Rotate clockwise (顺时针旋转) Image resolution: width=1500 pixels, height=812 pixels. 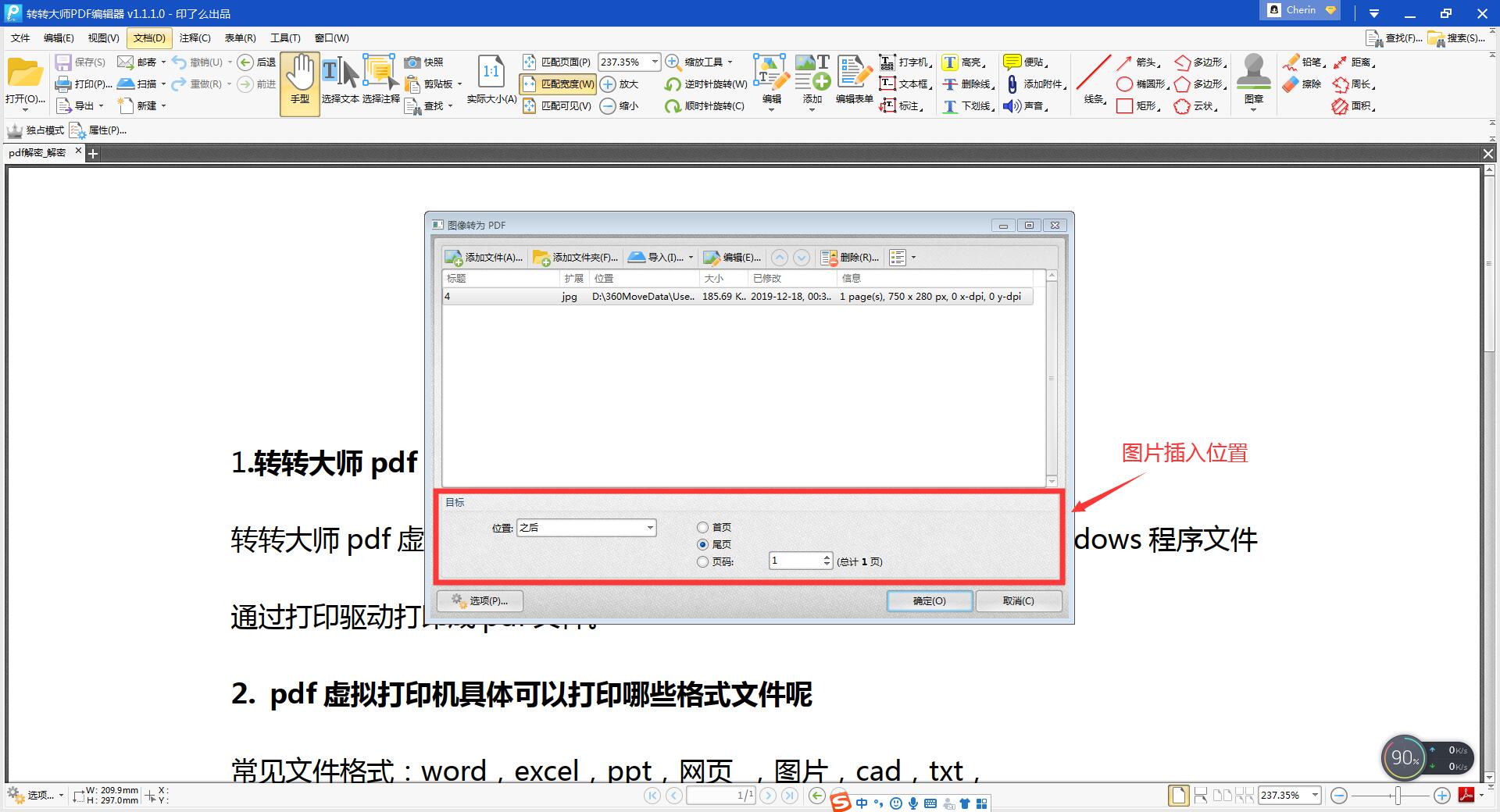(x=705, y=105)
